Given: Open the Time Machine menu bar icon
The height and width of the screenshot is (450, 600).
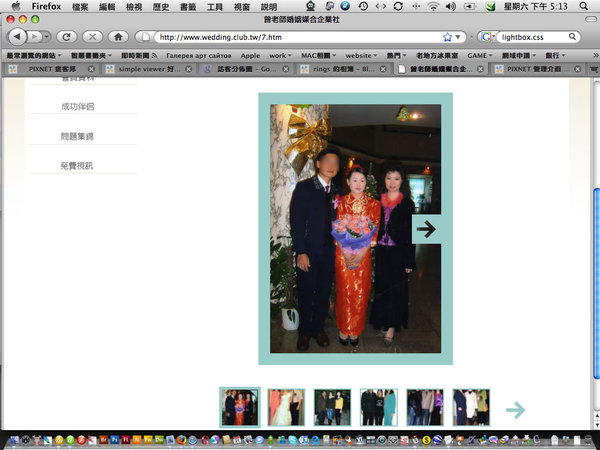Looking at the screenshot, I should tap(363, 6).
